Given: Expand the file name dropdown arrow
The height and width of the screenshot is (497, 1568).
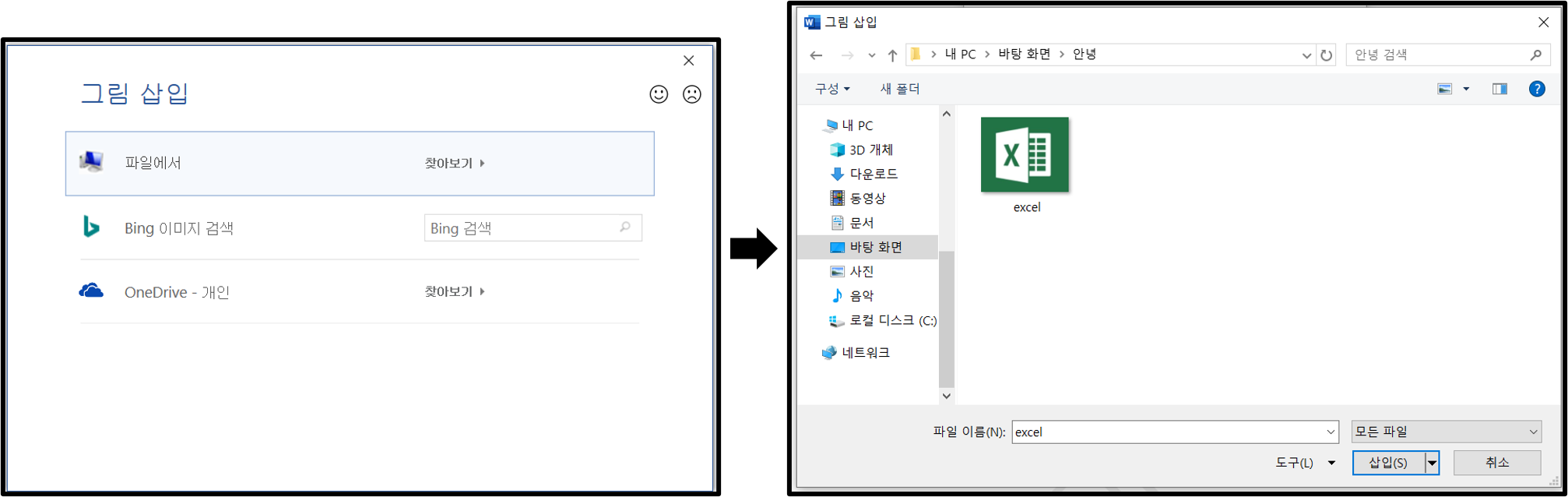Looking at the screenshot, I should 1331,432.
